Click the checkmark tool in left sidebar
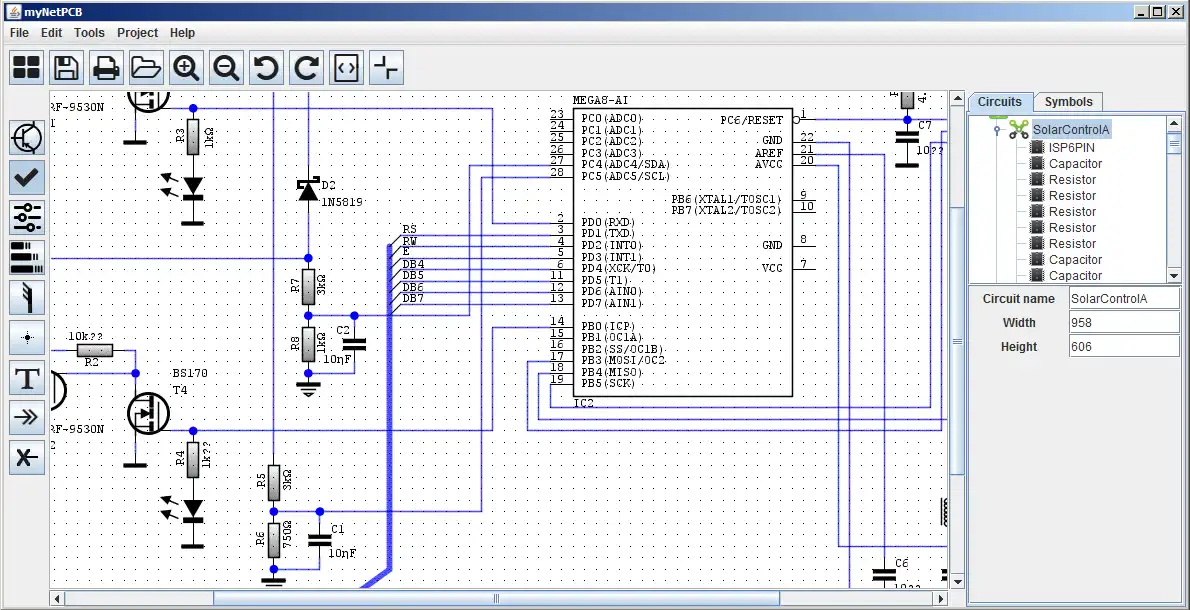The image size is (1190, 610). [27, 178]
